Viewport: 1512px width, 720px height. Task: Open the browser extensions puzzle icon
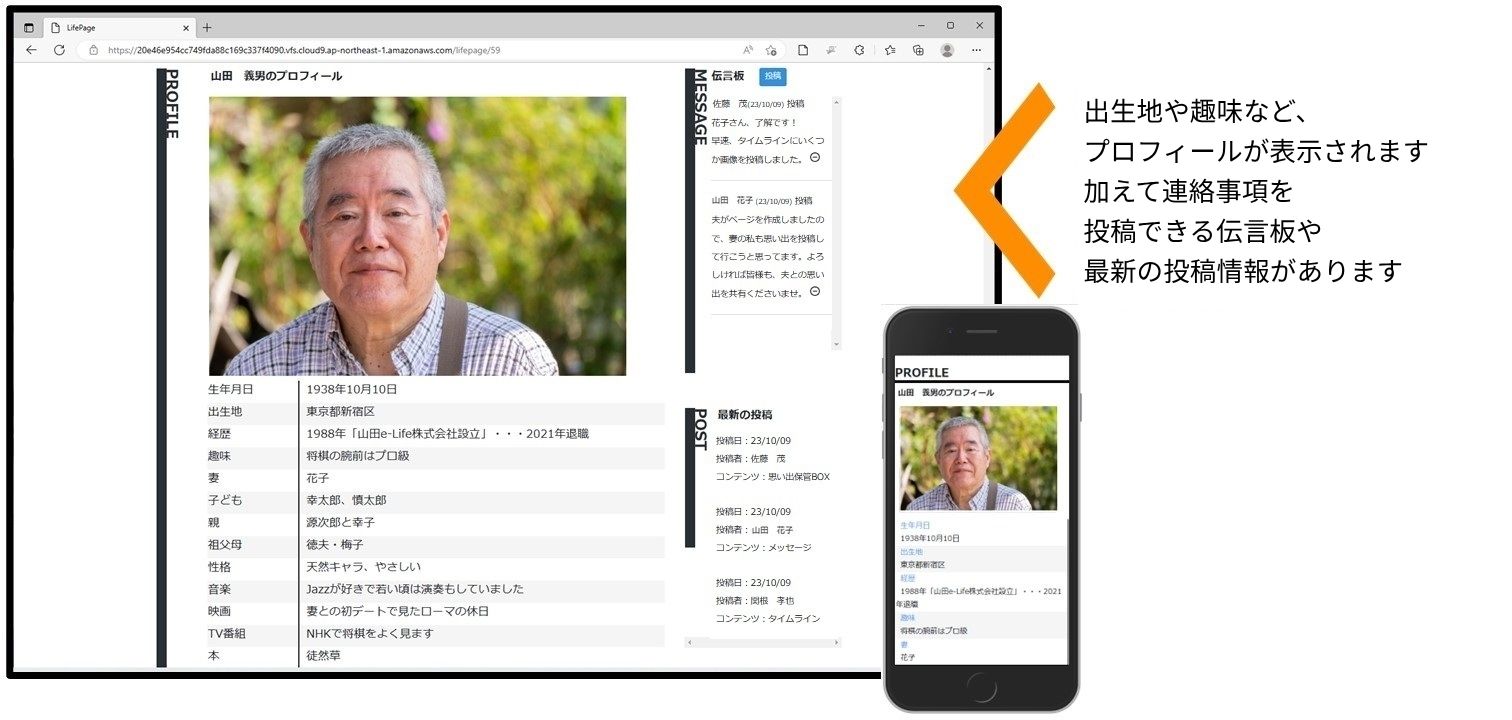tap(859, 50)
